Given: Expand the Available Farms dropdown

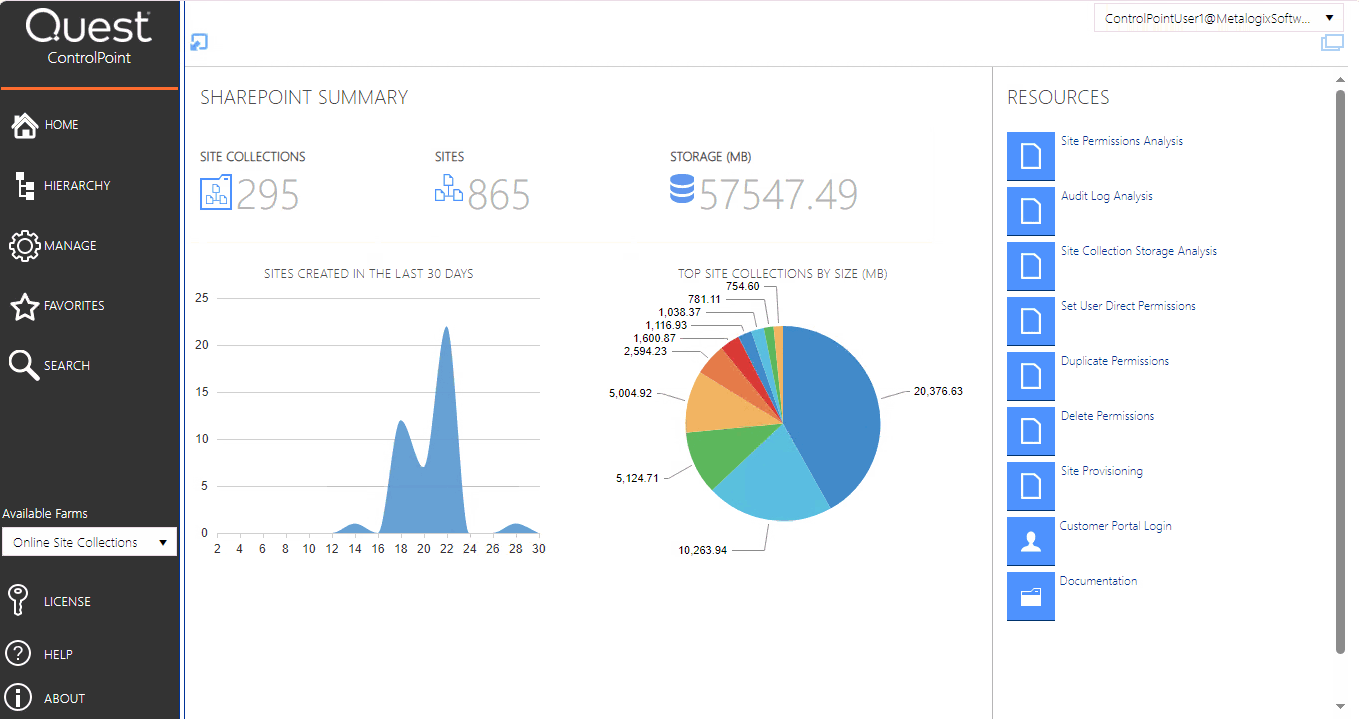Looking at the screenshot, I should click(x=89, y=541).
